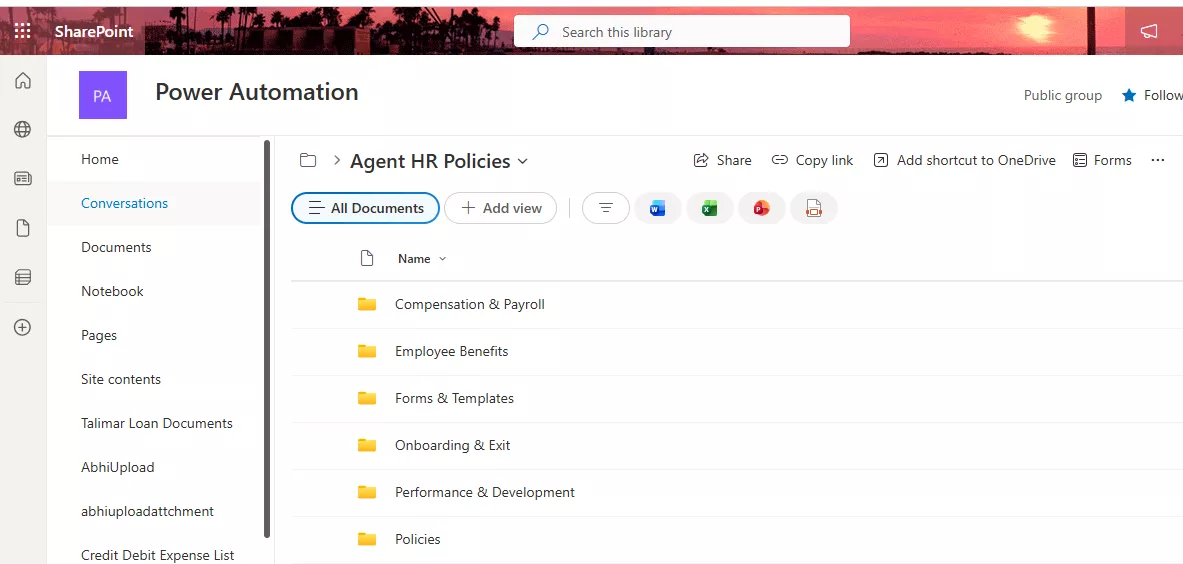Filter by Word documents icon
The width and height of the screenshot is (1183, 564).
pos(658,208)
